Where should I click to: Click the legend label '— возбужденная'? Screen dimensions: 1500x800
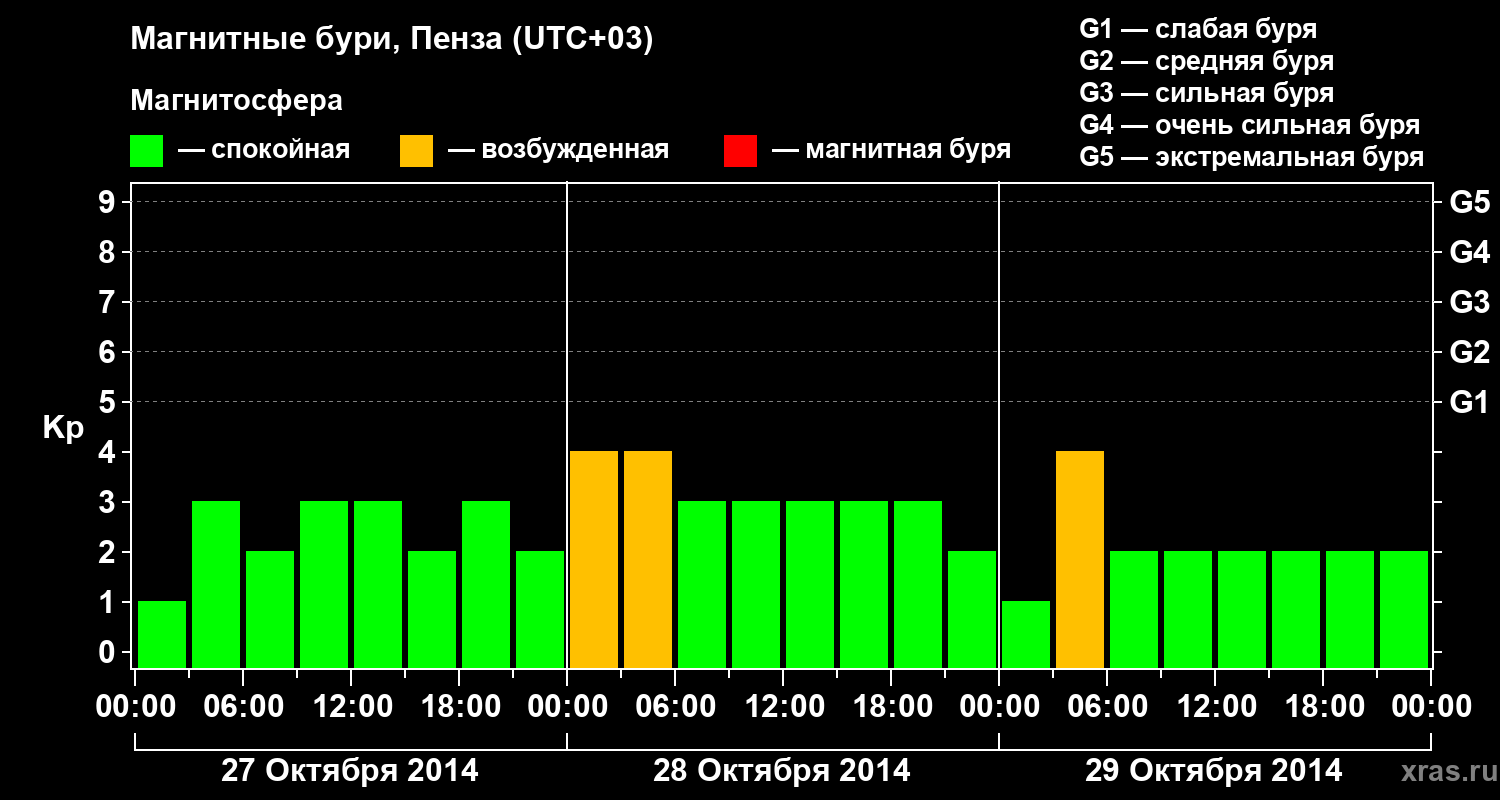(x=558, y=151)
